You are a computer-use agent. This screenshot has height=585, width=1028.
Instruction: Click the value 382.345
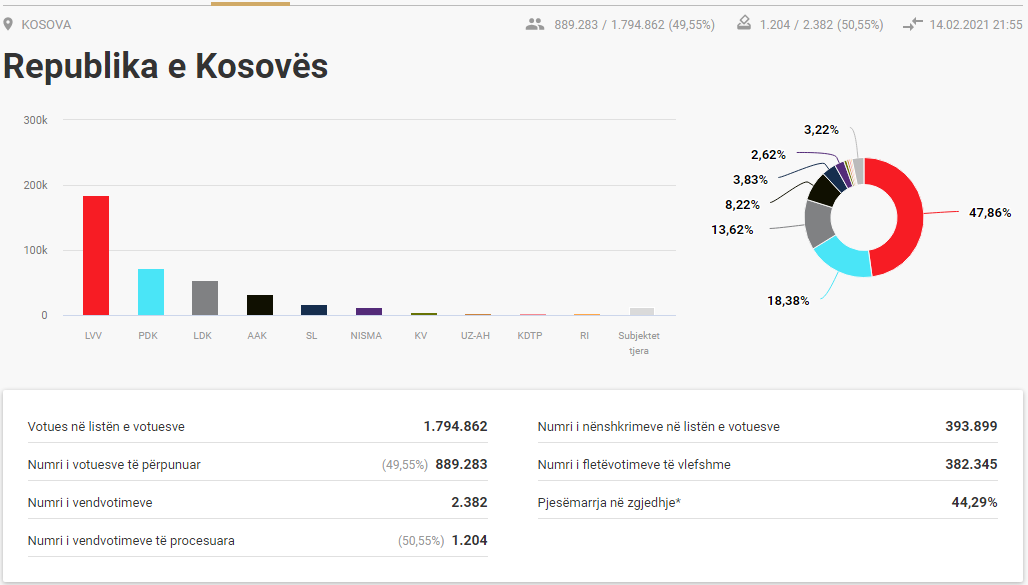coord(971,464)
